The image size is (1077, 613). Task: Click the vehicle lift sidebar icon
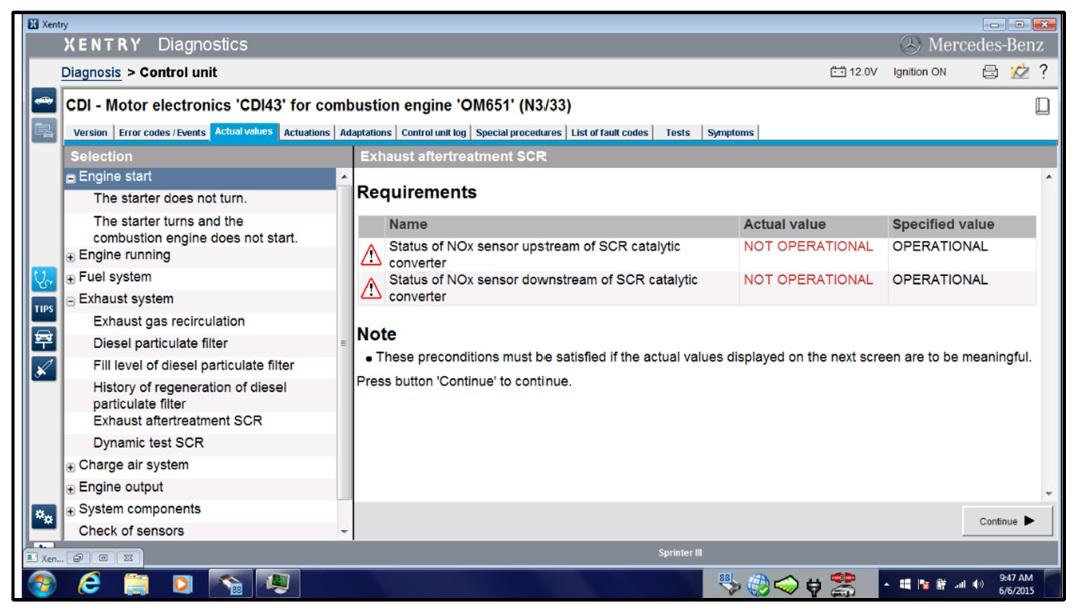click(44, 338)
